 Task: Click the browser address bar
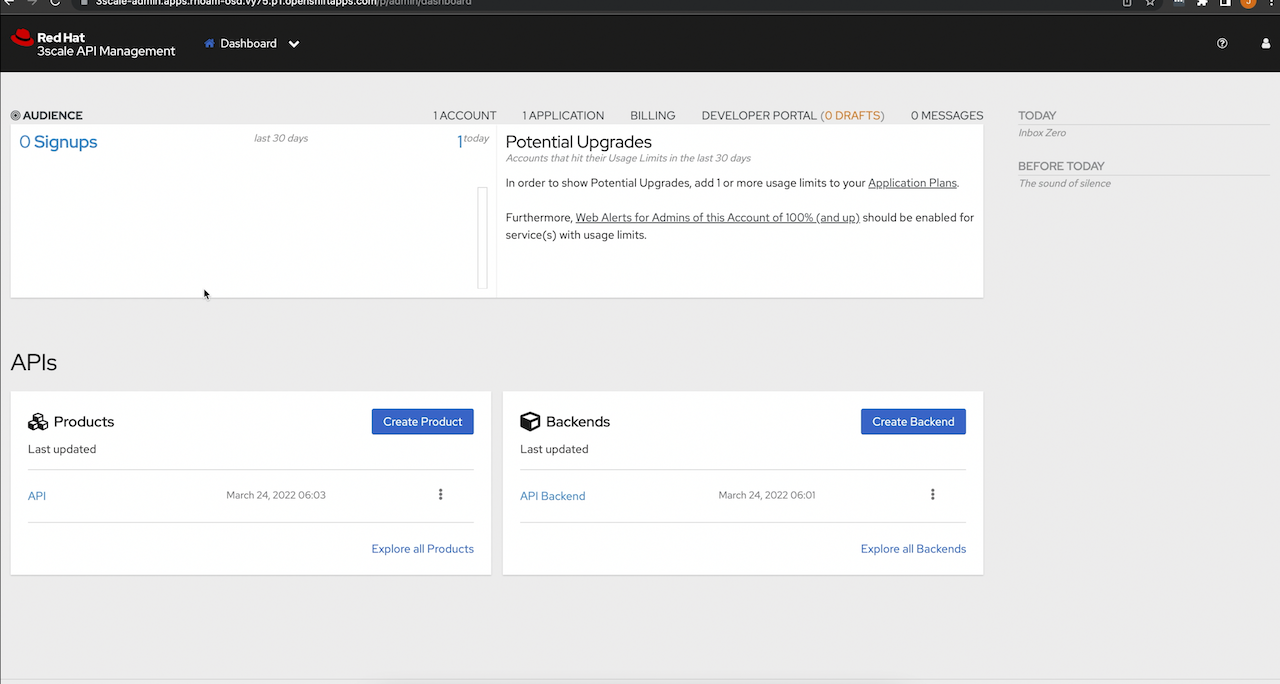(300, 4)
